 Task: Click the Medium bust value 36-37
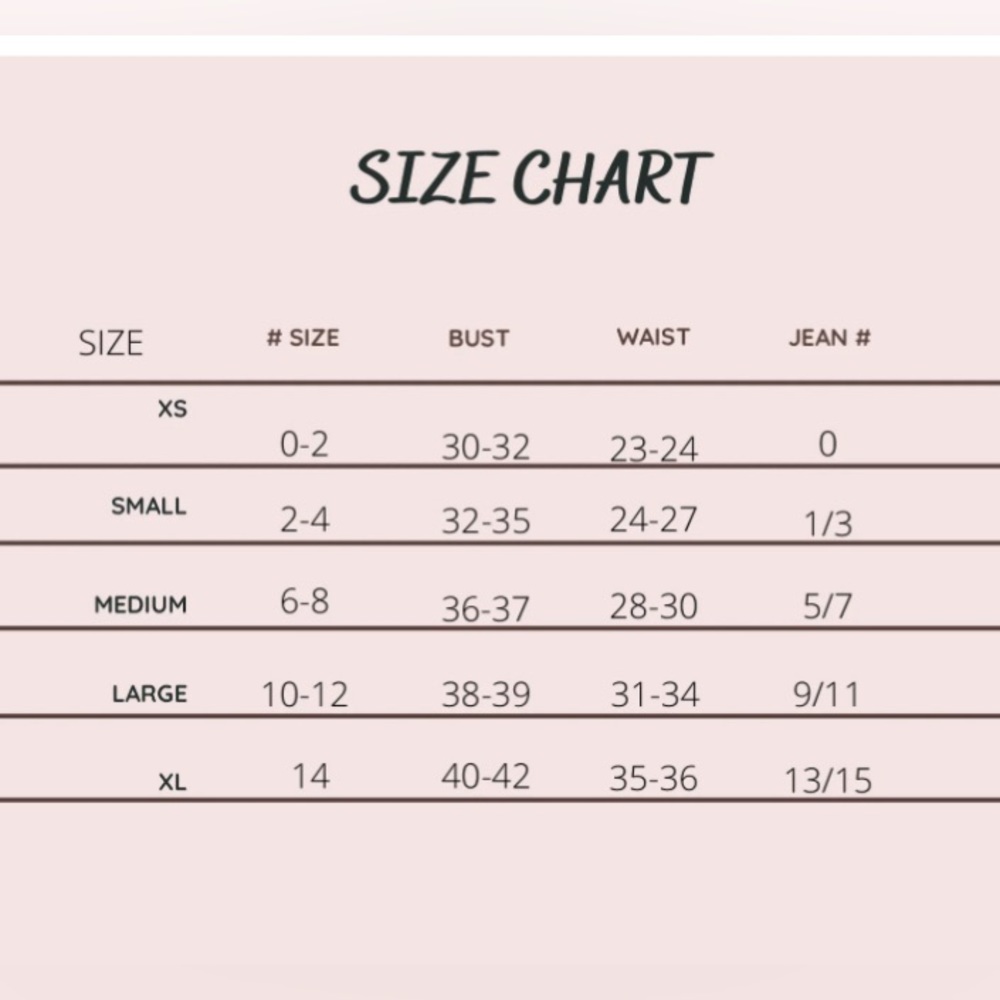(486, 608)
